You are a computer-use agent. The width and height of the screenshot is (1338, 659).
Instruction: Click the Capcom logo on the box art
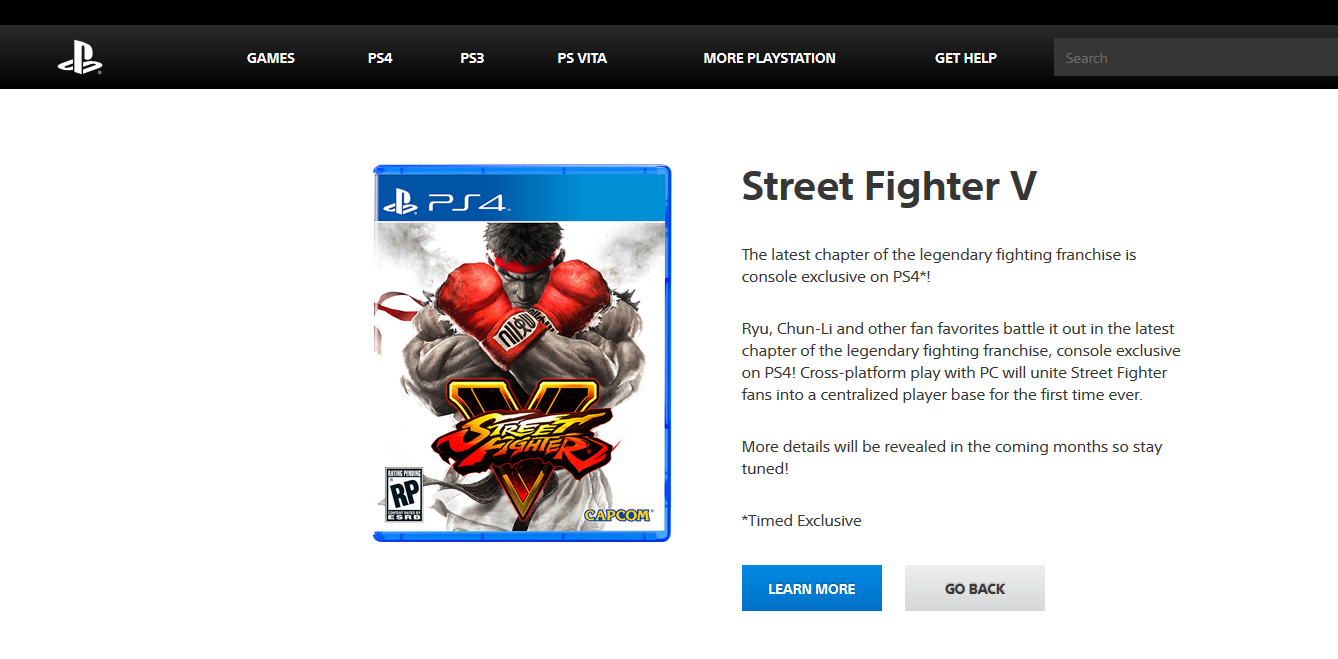click(617, 515)
